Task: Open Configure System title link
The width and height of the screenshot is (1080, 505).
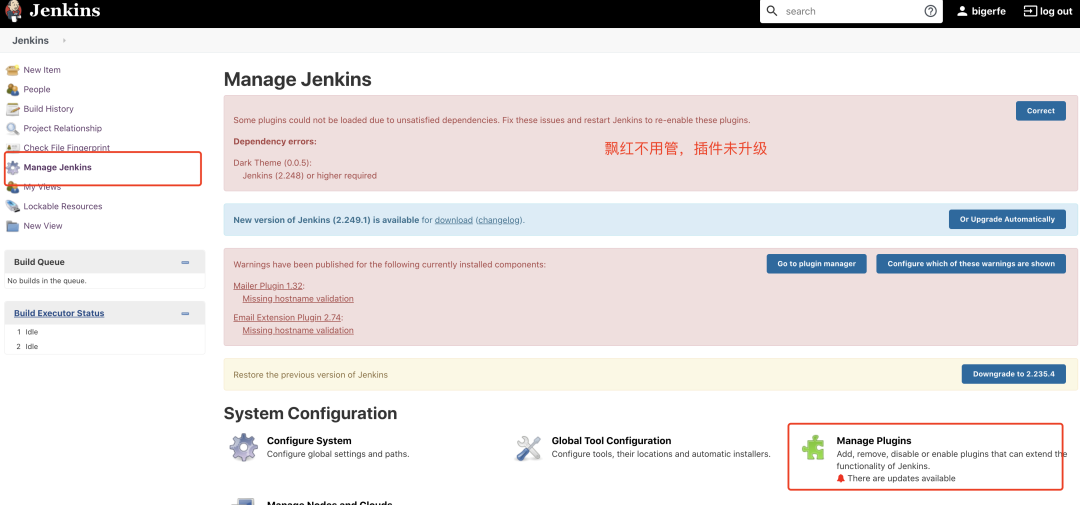Action: click(309, 441)
